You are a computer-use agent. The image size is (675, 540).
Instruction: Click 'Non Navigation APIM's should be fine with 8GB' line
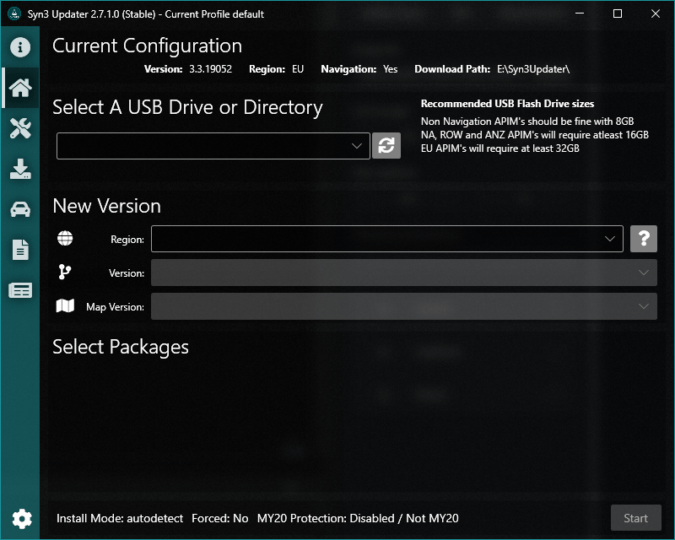[527, 121]
